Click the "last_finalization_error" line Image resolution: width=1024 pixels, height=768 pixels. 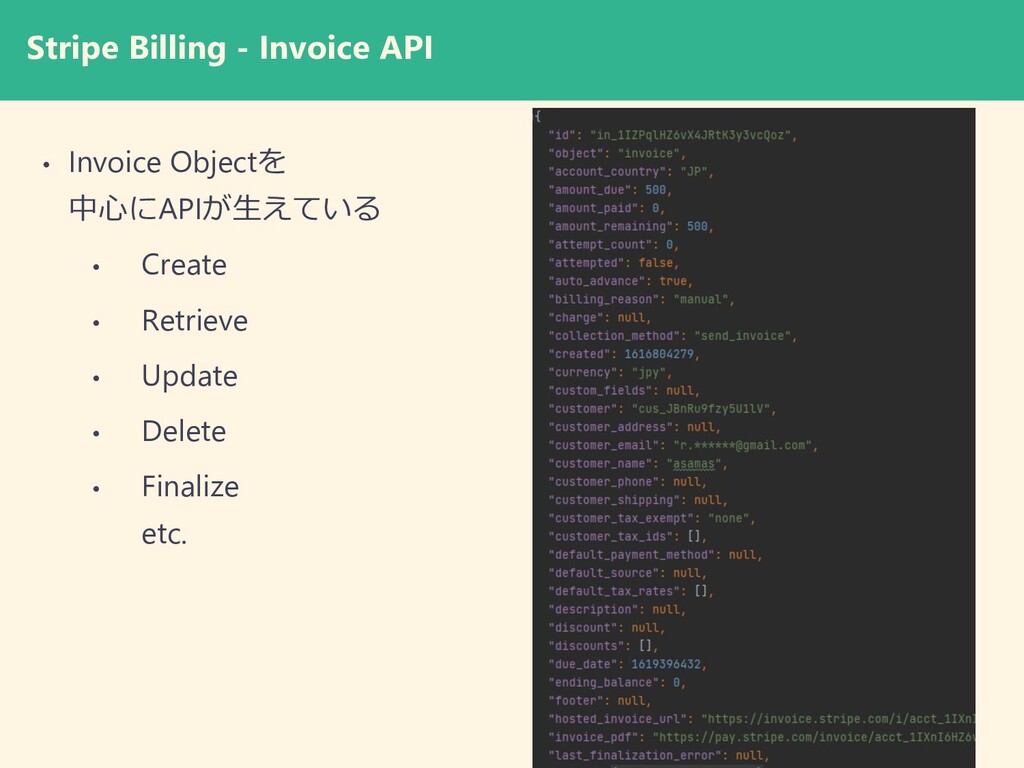pyautogui.click(x=659, y=756)
